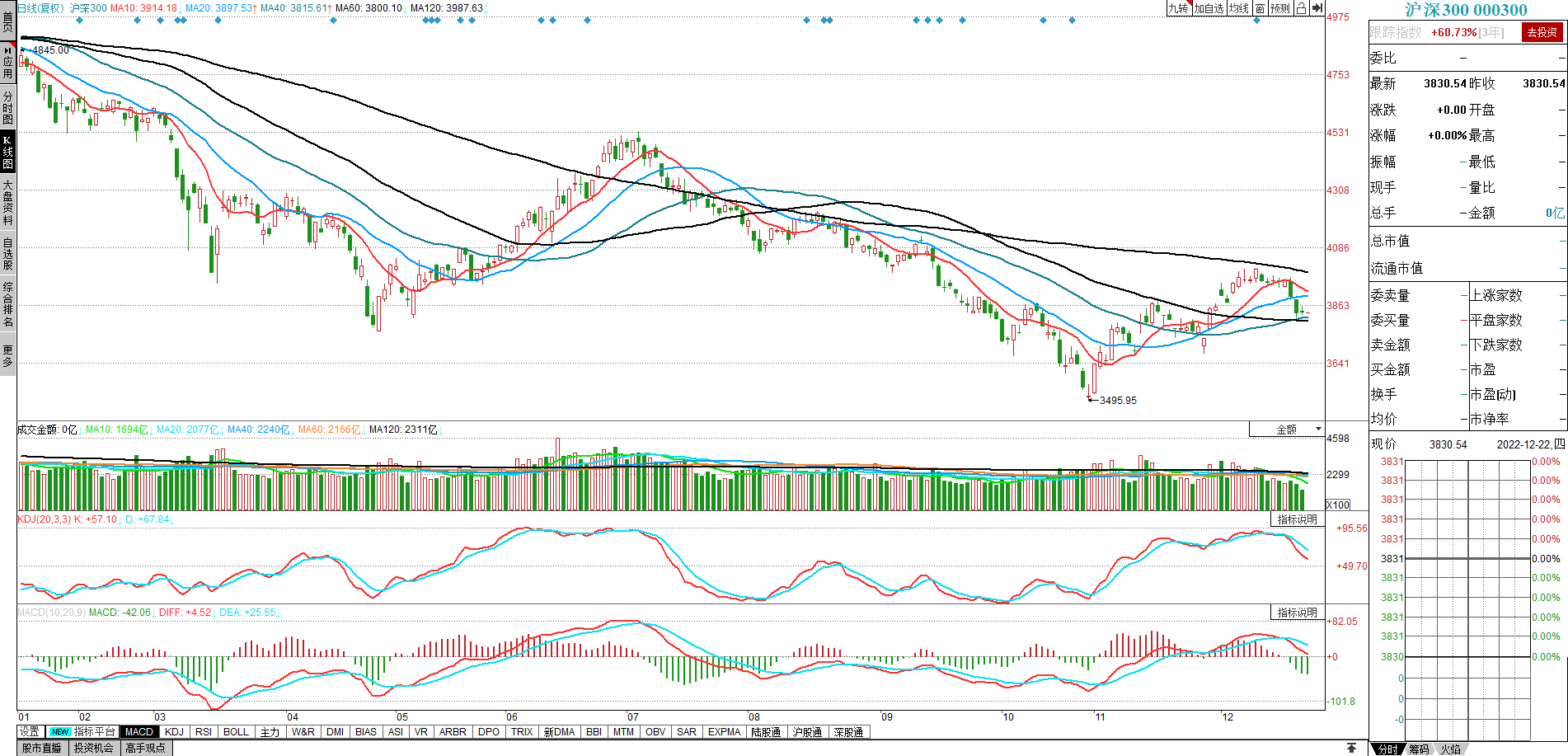Image resolution: width=1568 pixels, height=756 pixels.
Task: Select the BOLL indicator tab
Action: click(x=236, y=731)
